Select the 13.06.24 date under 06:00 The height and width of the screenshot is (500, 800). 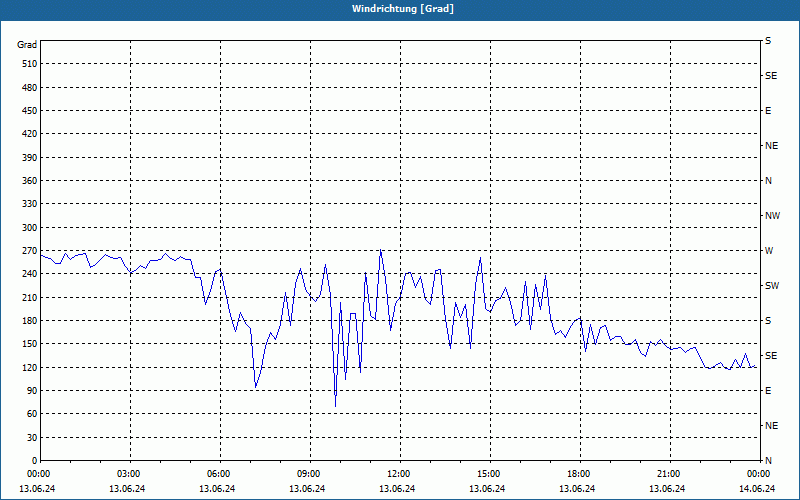tap(217, 489)
